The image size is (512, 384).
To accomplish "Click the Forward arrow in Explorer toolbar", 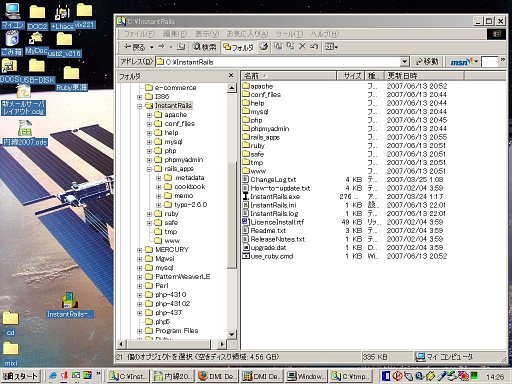I will click(162, 47).
